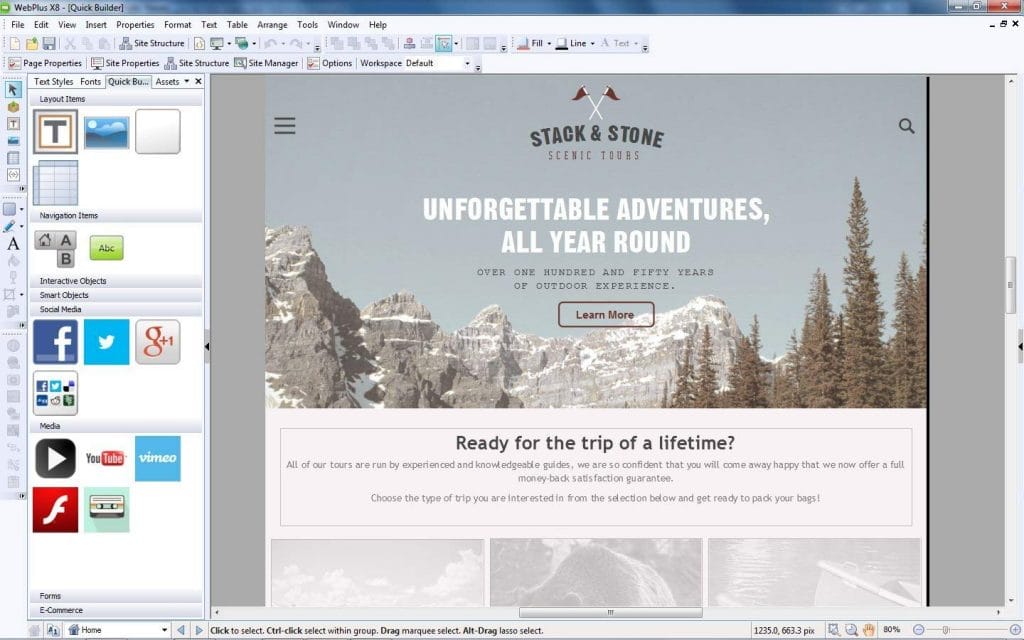
Task: Select the Twitter widget from Social Media
Action: [x=106, y=342]
